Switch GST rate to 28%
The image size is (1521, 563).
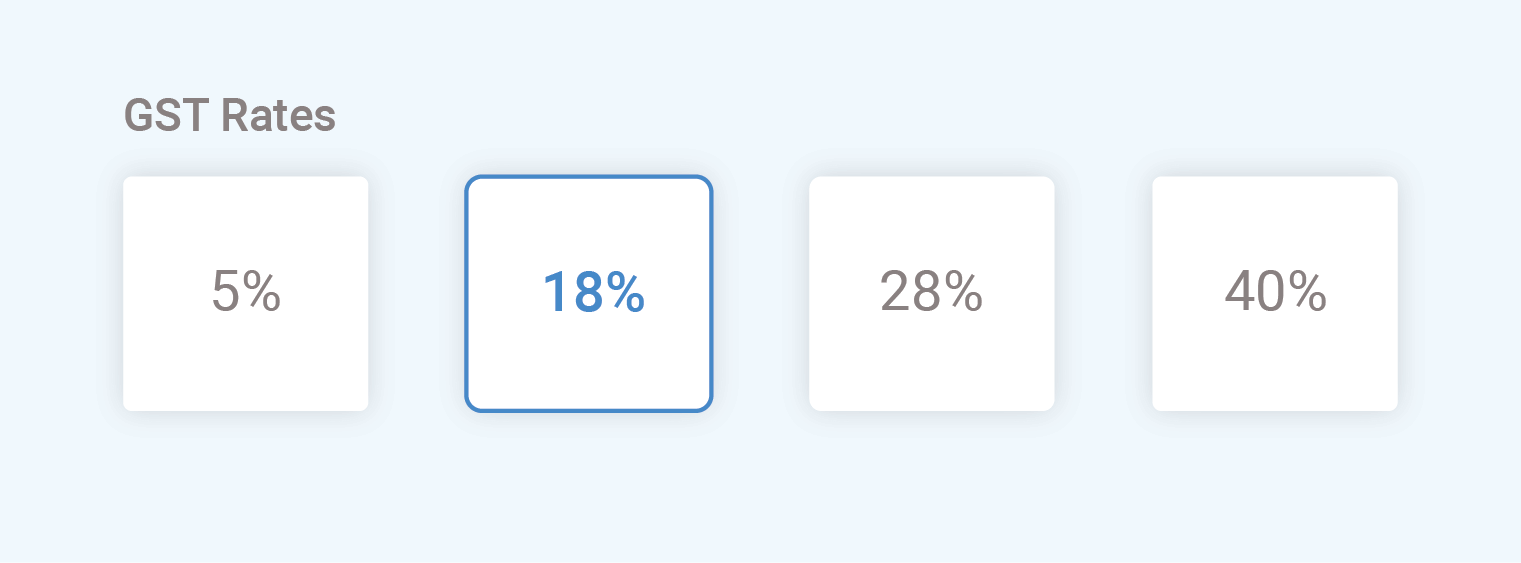[x=931, y=293]
